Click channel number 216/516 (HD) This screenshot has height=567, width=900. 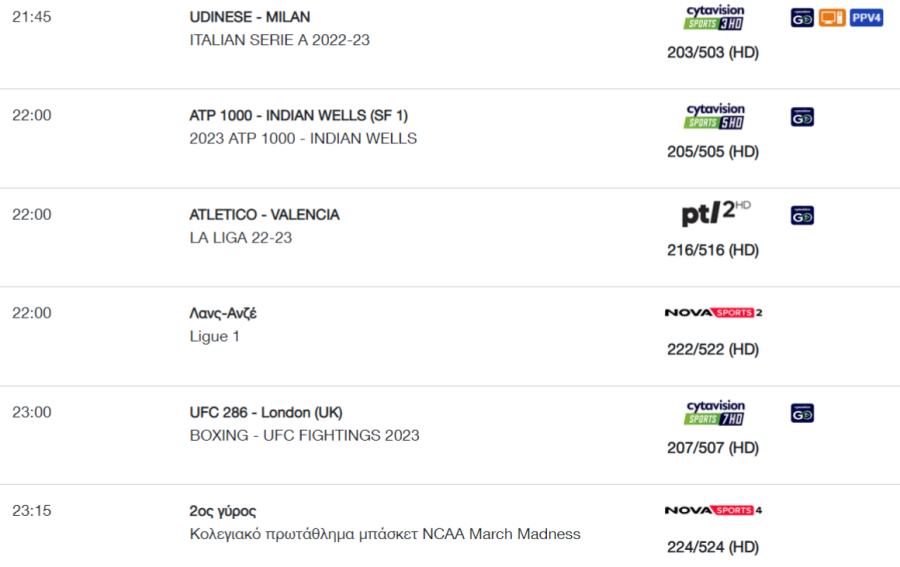[713, 250]
